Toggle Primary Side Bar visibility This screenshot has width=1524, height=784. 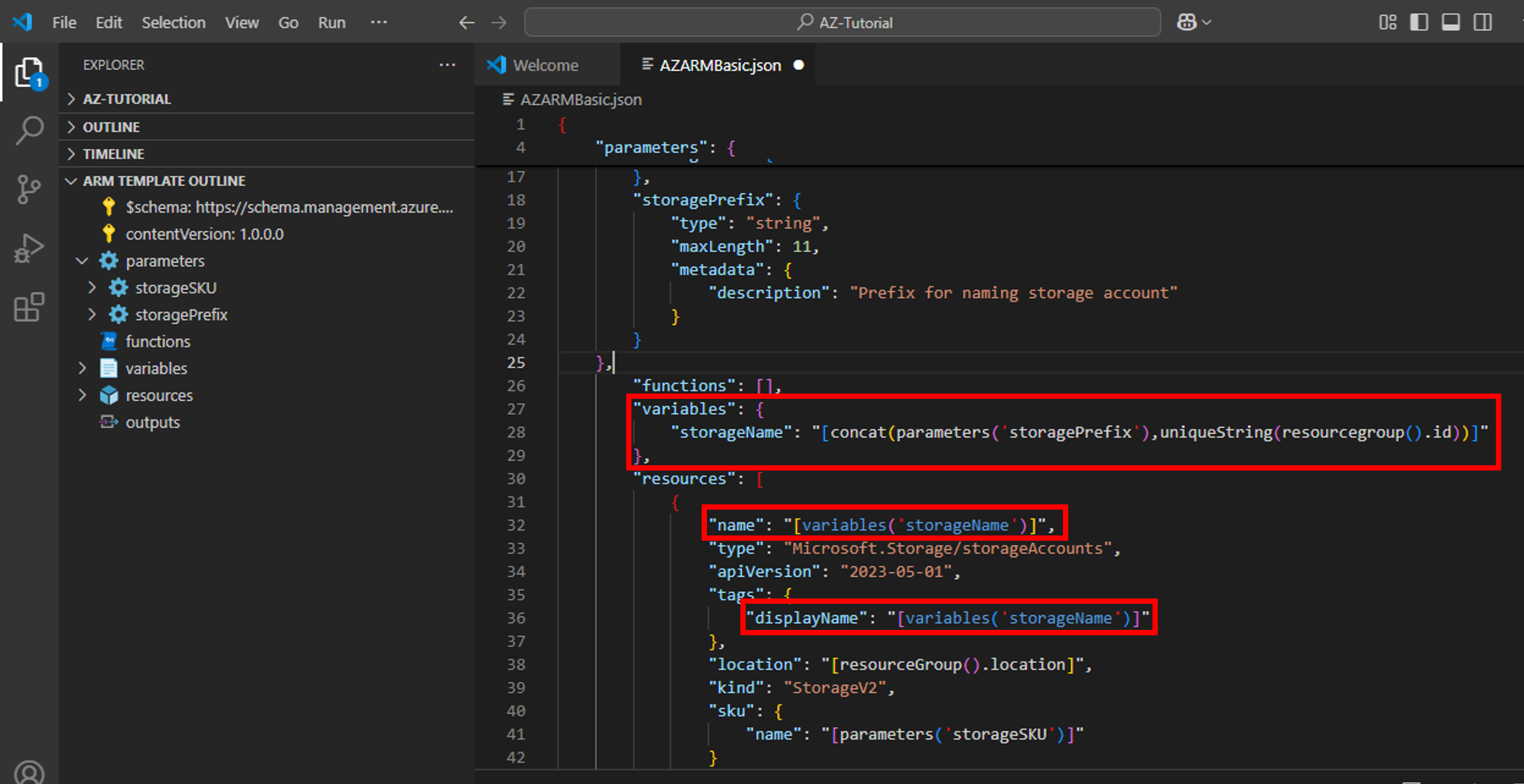coord(1419,22)
